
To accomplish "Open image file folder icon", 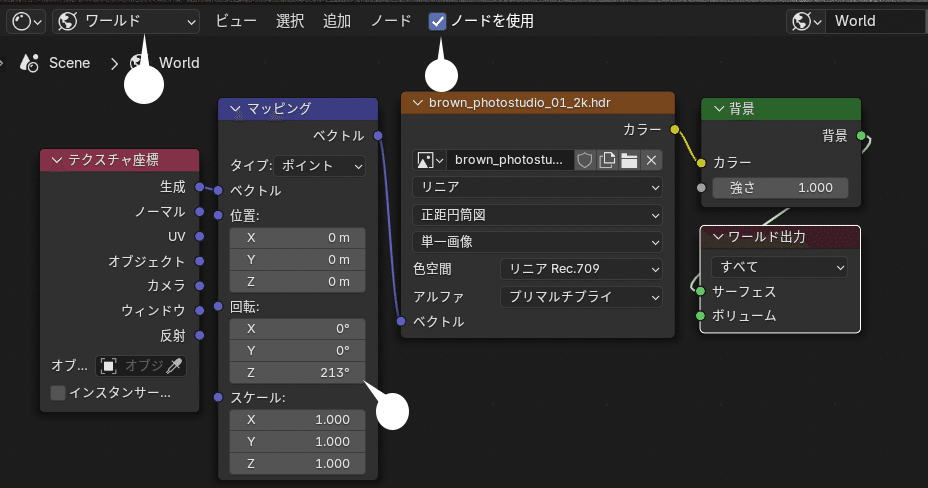I will (x=629, y=160).
